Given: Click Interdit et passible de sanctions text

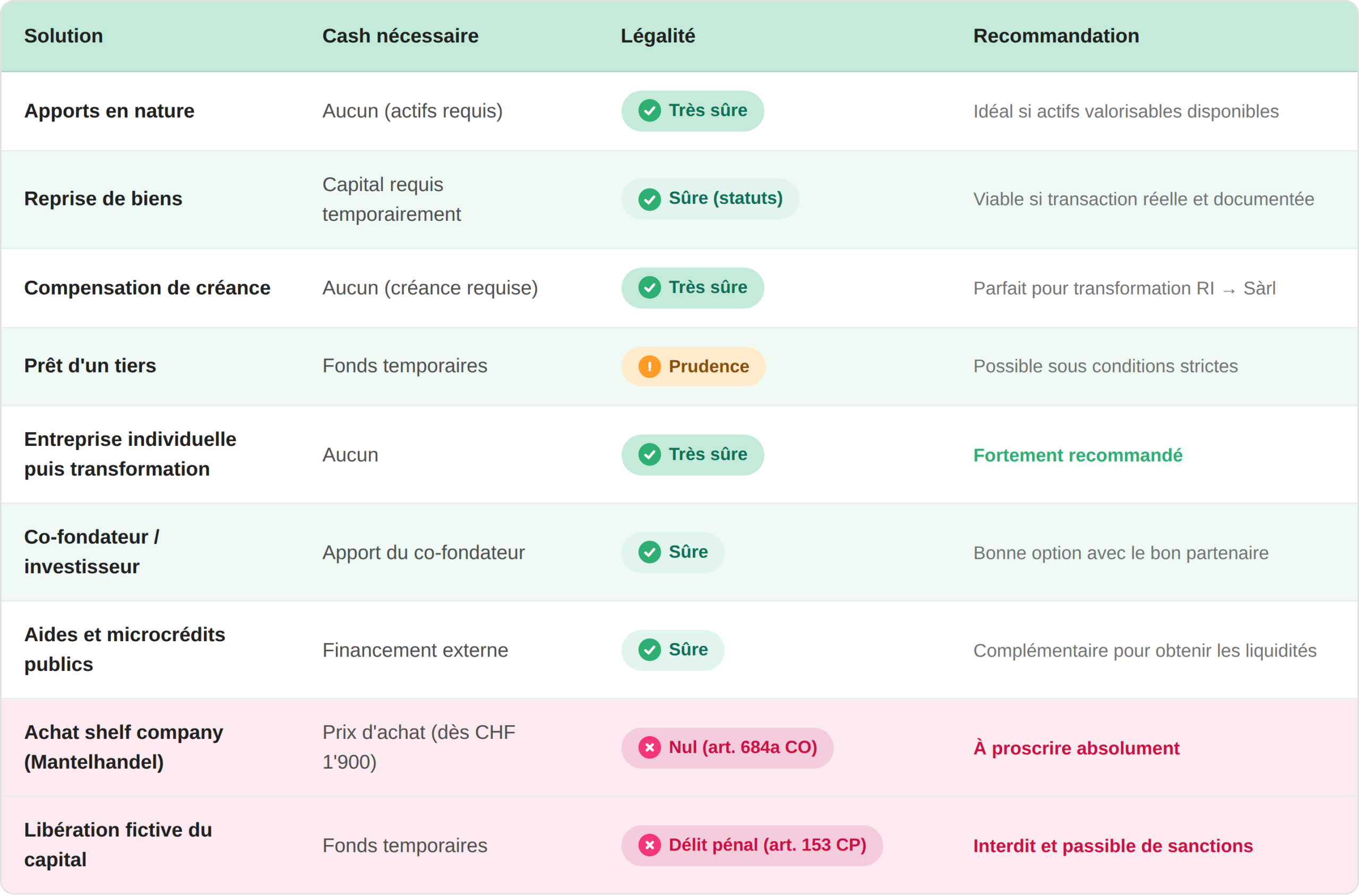Looking at the screenshot, I should tap(1113, 846).
